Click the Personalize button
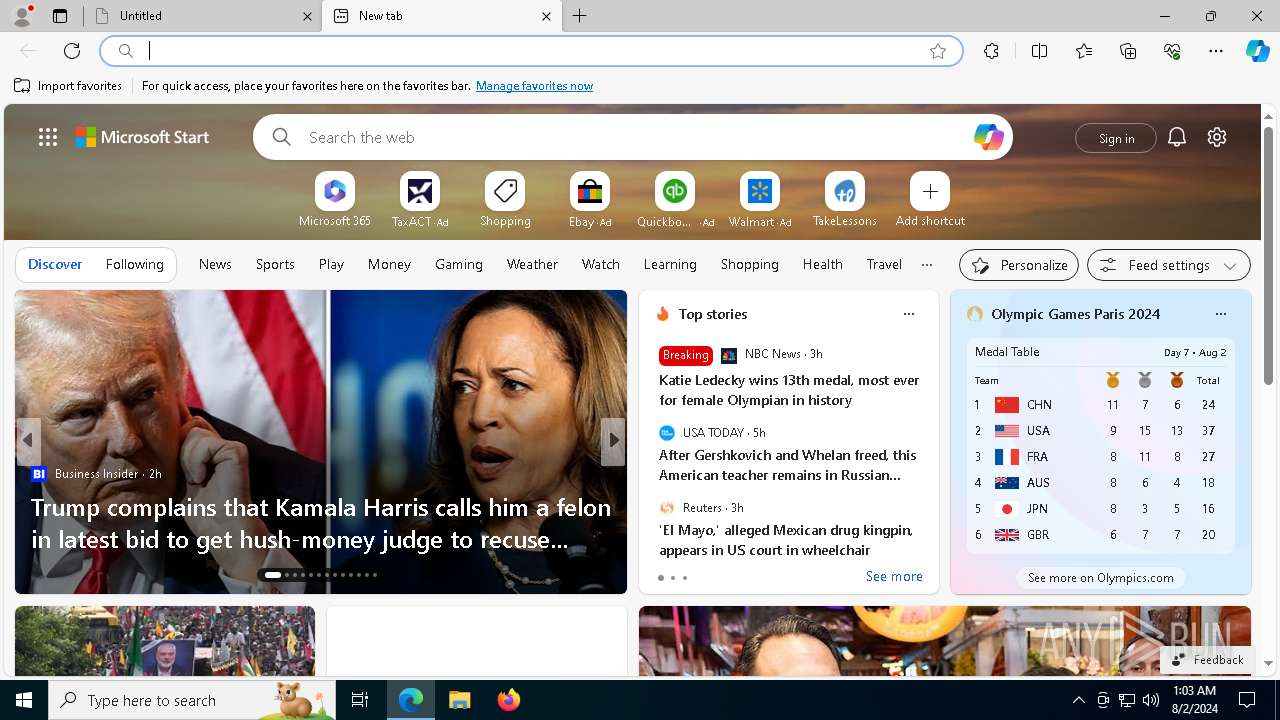The height and width of the screenshot is (720, 1280). click(1019, 265)
